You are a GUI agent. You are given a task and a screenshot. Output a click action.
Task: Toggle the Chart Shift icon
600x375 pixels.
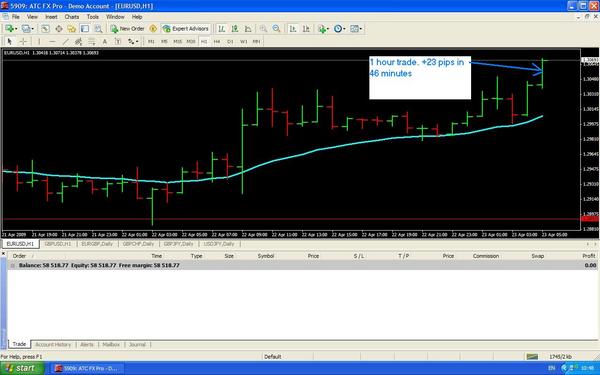(306, 29)
